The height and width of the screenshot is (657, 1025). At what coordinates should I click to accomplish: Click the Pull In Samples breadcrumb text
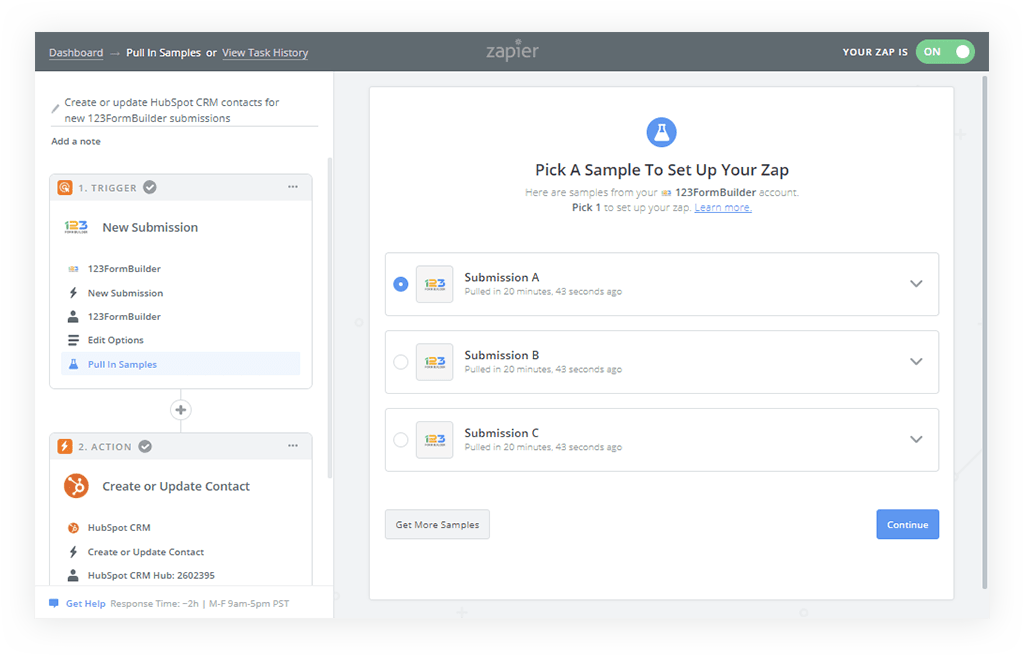(x=163, y=52)
